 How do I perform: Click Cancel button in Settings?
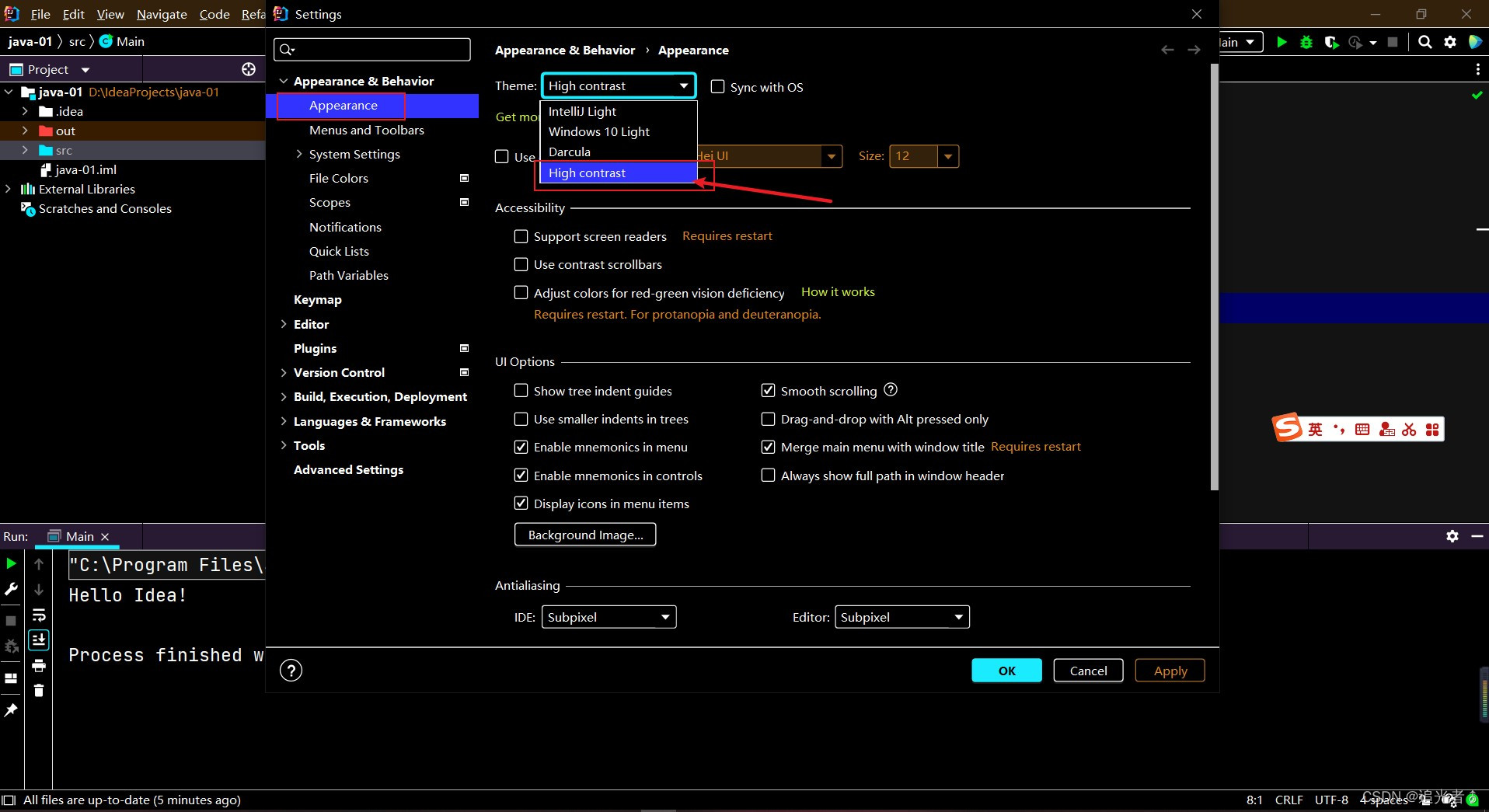[1088, 671]
